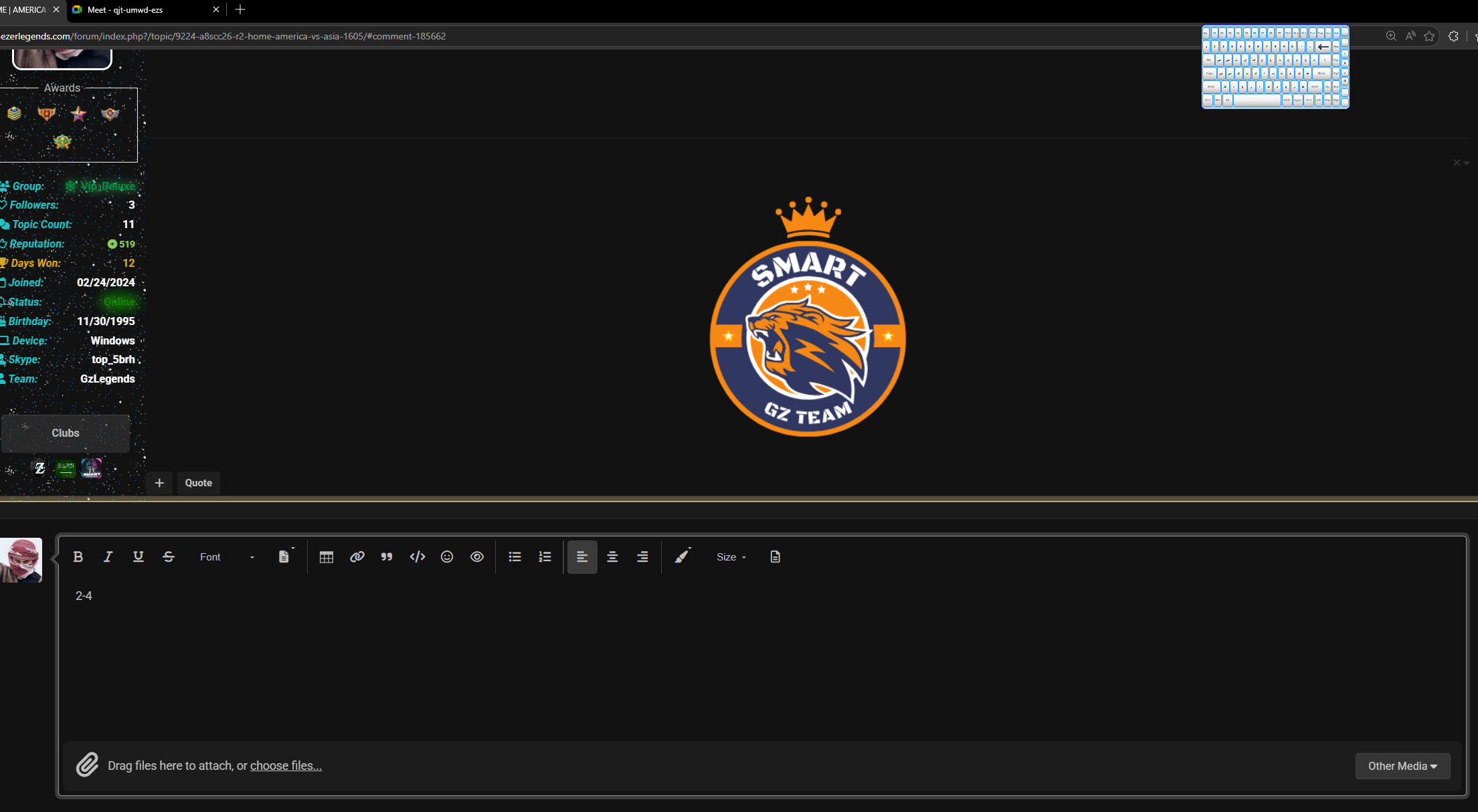Align text left in the editor
1478x812 pixels.
582,556
